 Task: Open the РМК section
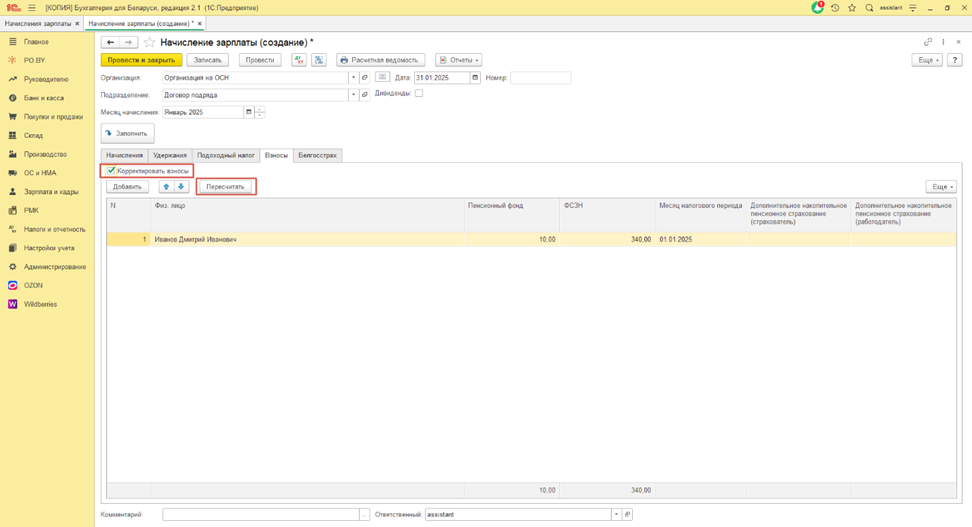coord(31,210)
